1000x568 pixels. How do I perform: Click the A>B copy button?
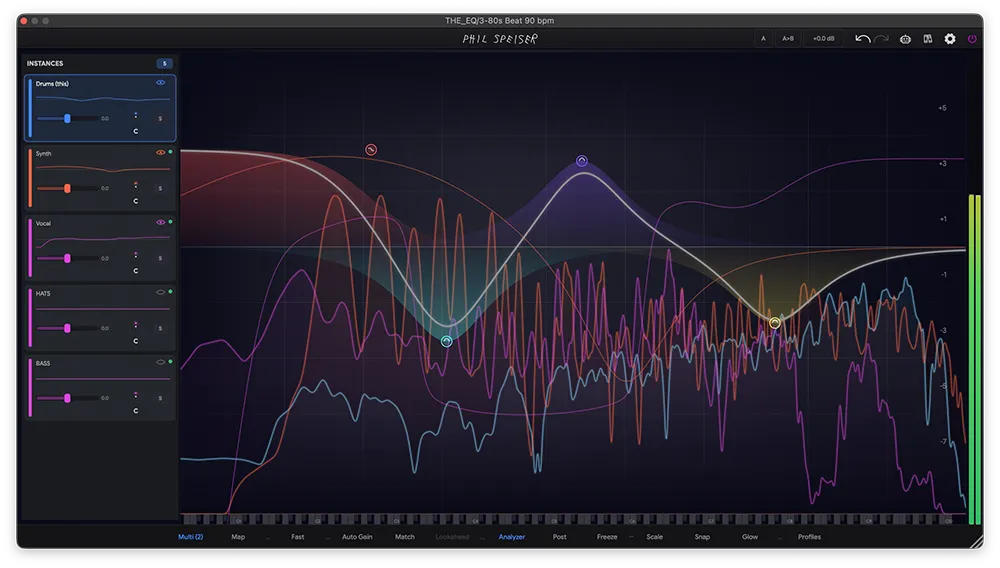point(788,39)
